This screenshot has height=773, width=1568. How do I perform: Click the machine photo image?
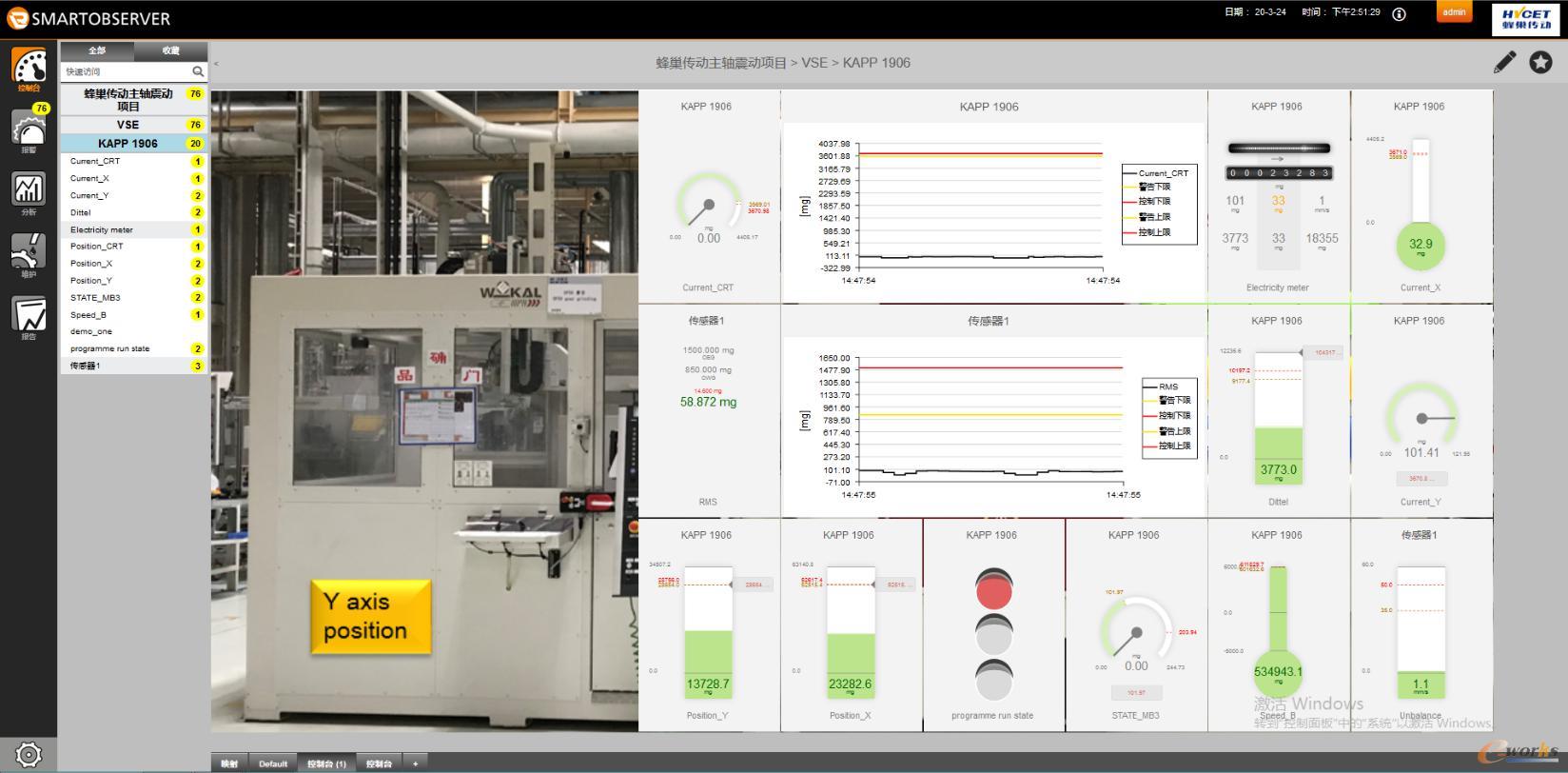click(424, 411)
